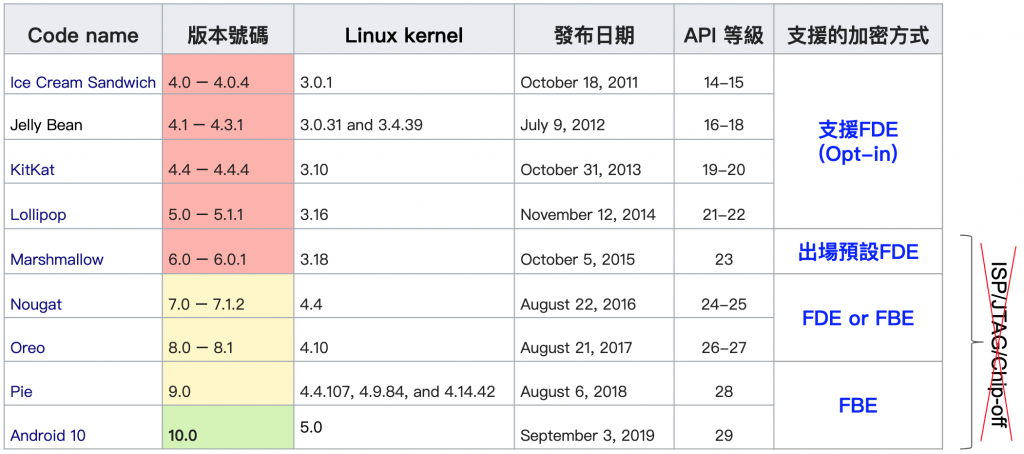Select kernel cell 3.0.1
This screenshot has height=454, width=1024.
[x=404, y=74]
